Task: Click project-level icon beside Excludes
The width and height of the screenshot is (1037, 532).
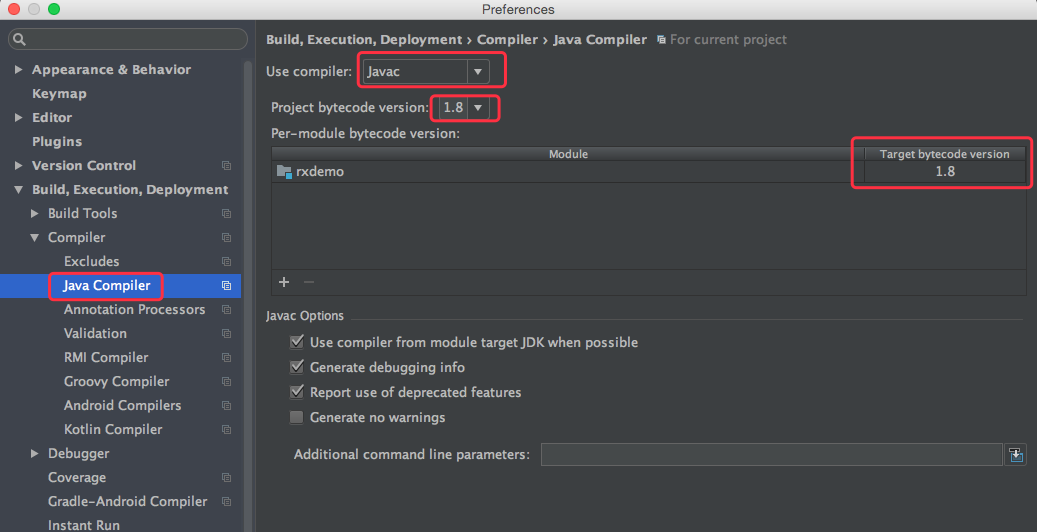Action: coord(226,261)
